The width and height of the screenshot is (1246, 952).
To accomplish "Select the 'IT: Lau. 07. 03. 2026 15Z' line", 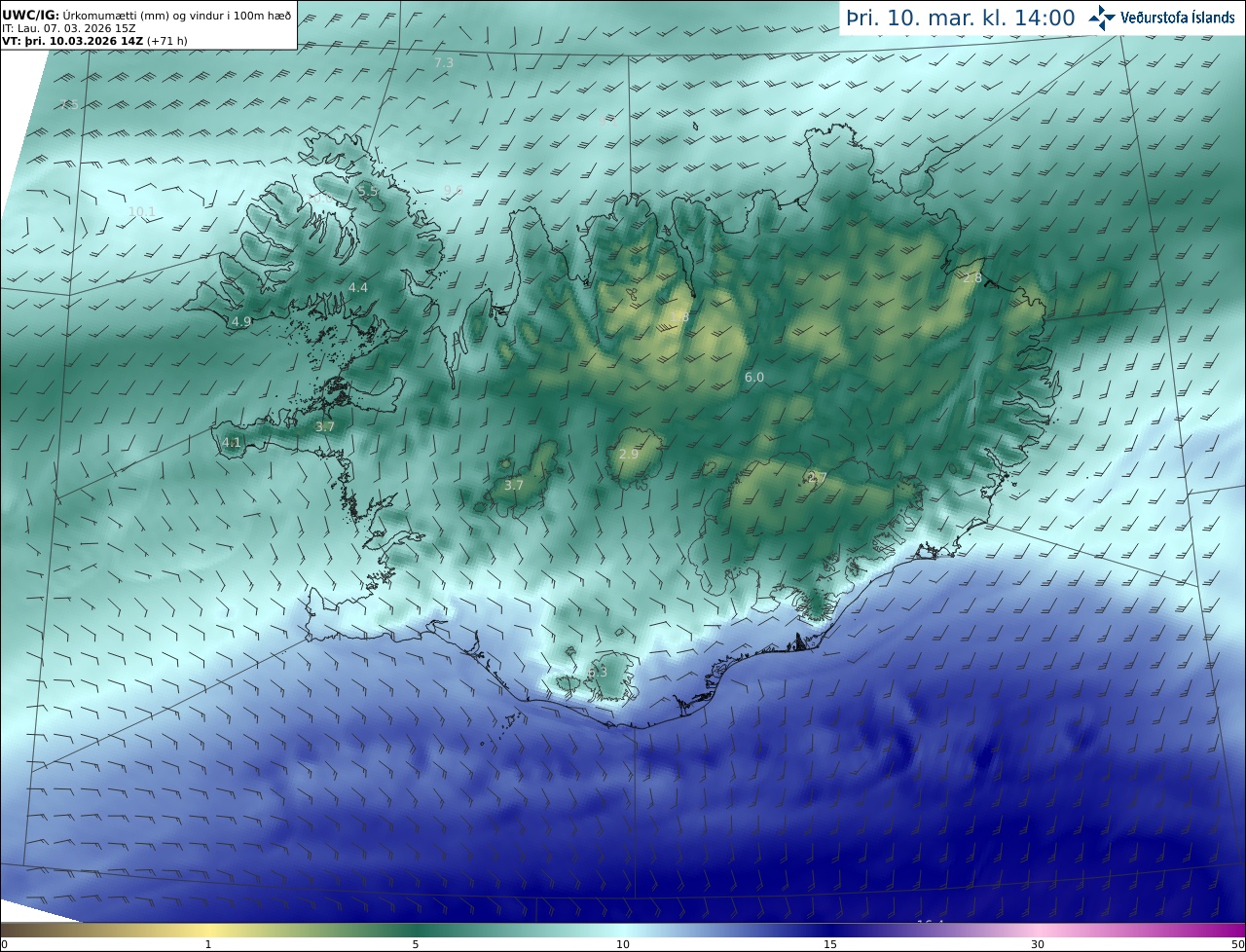I will click(69, 28).
